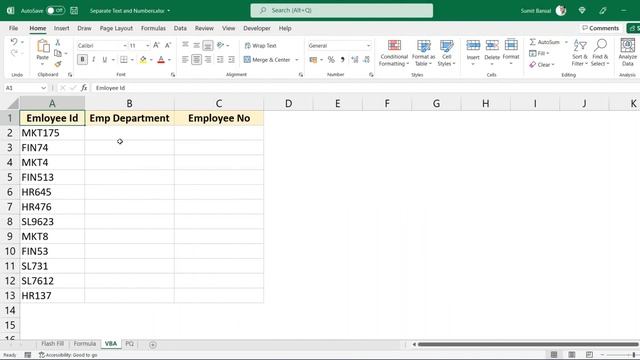Click the Orientation text angle icon
The image size is (640, 360).
[x=221, y=45]
